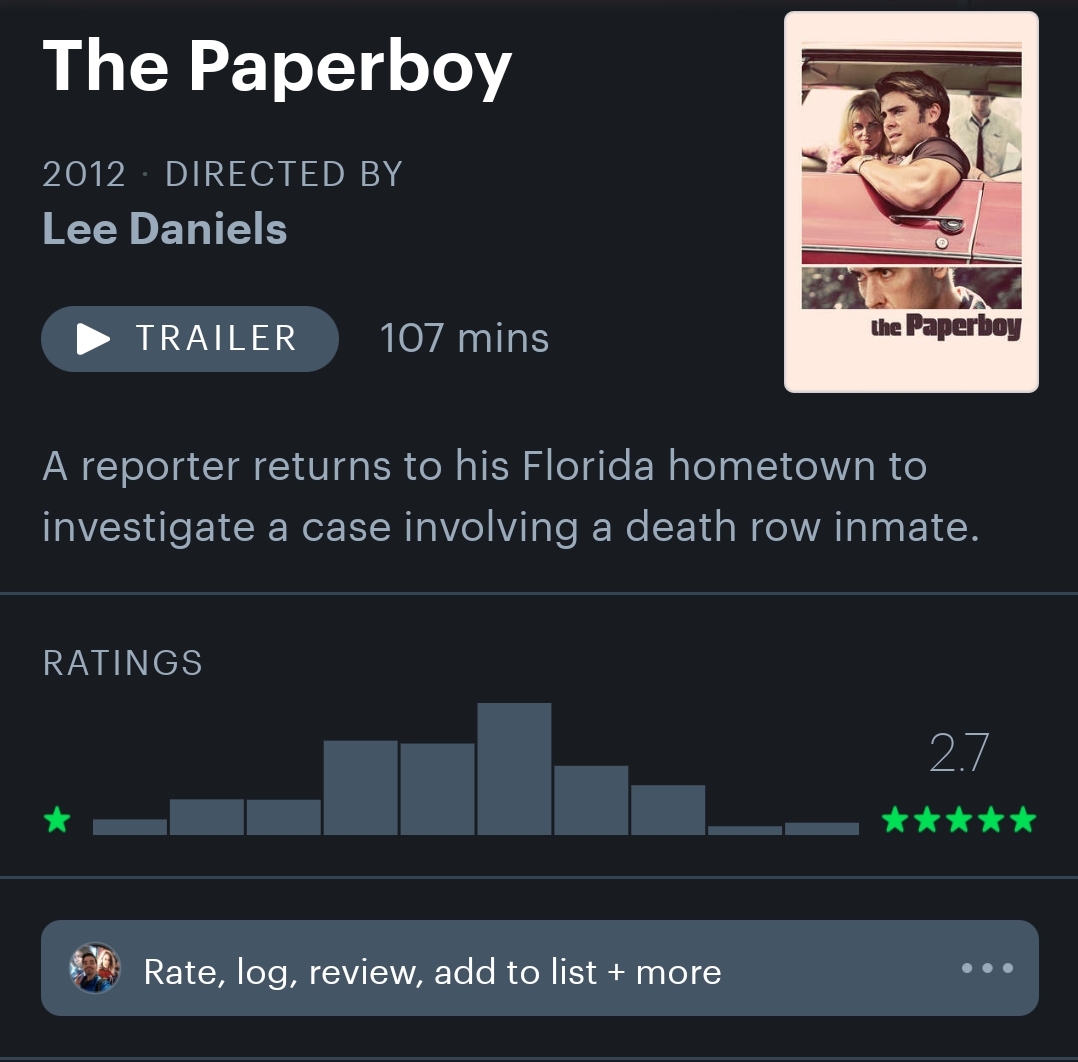Click the single green star beside histogram

click(x=57, y=819)
